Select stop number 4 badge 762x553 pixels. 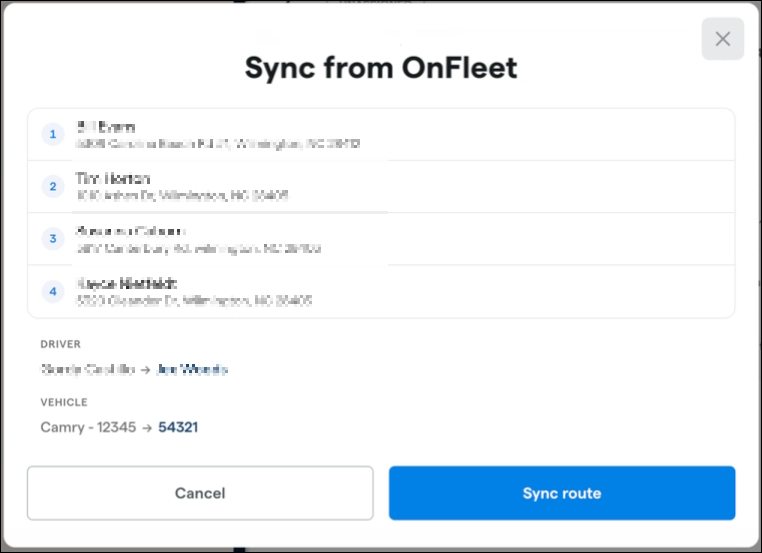[53, 291]
